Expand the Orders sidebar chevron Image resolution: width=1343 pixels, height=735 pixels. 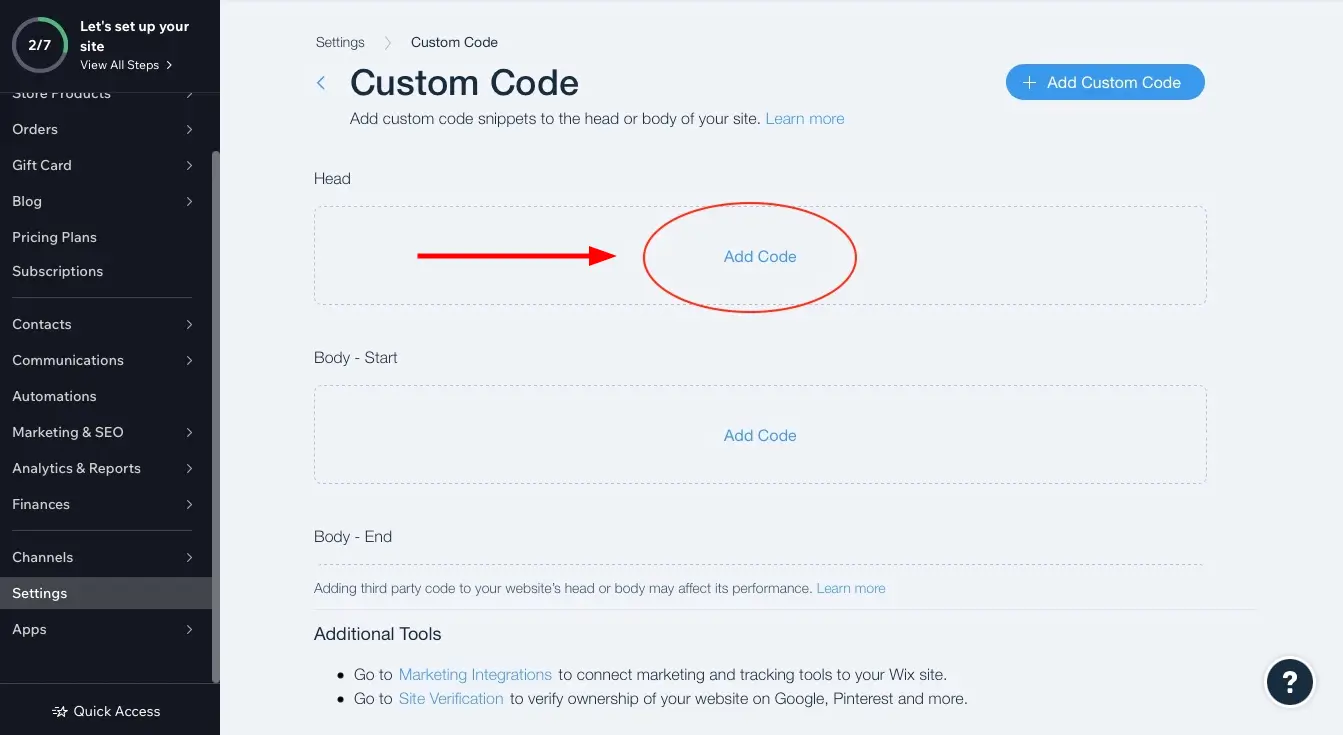coord(189,129)
